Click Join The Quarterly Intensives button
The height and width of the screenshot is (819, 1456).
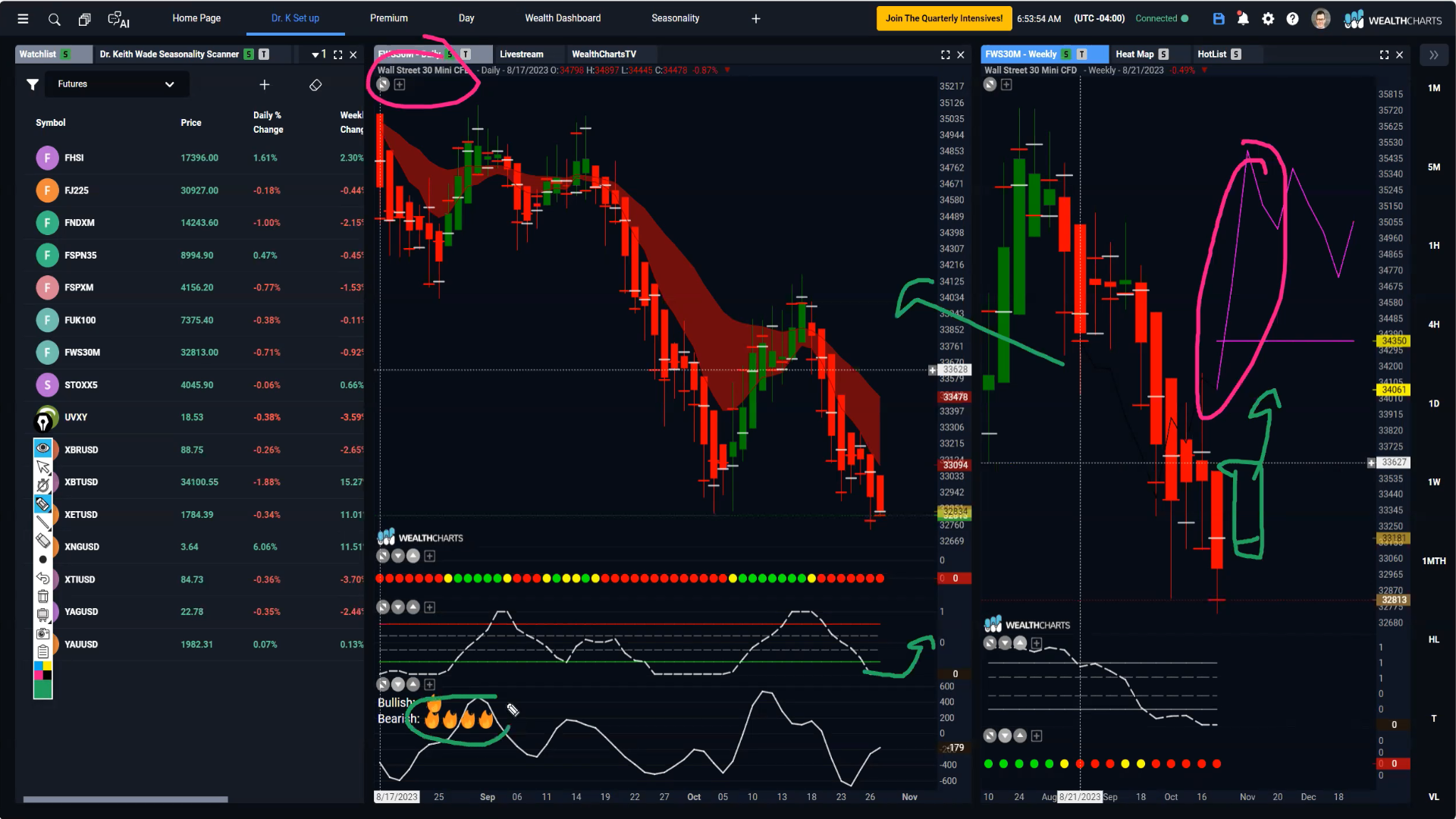[x=944, y=18]
